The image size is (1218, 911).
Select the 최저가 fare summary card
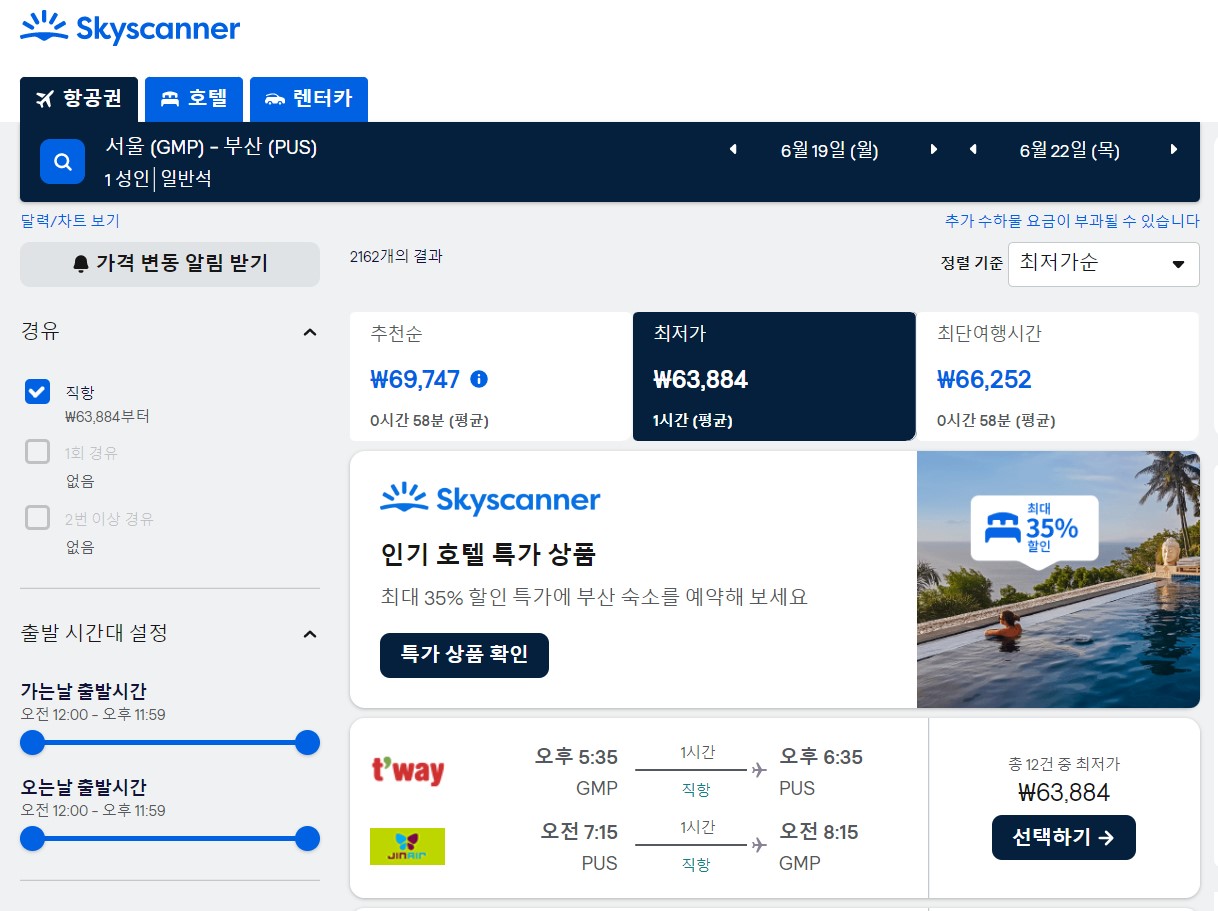[x=773, y=377]
